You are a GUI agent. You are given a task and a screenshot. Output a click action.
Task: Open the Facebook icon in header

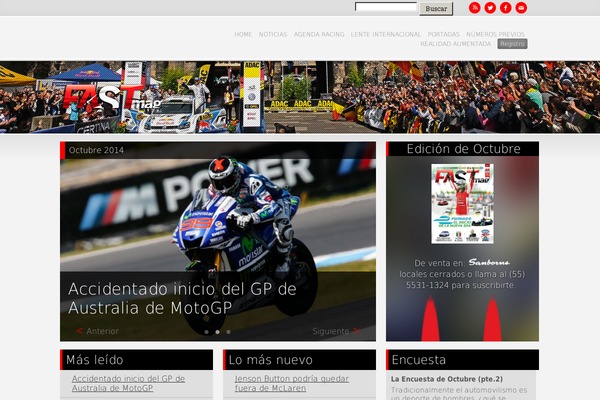[505, 8]
